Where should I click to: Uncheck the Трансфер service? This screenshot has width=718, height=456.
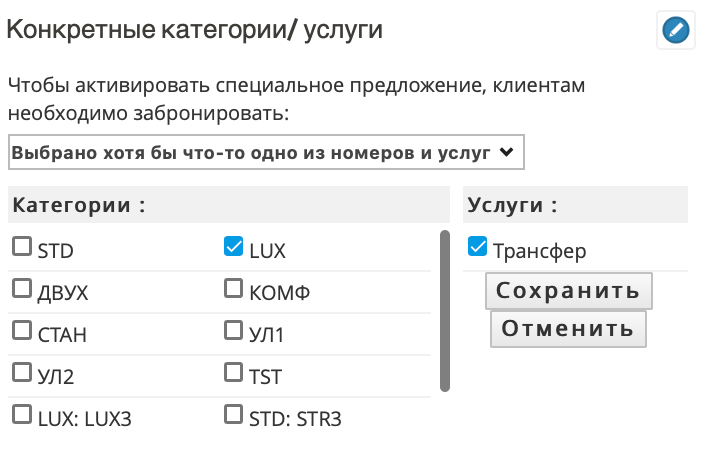(477, 246)
